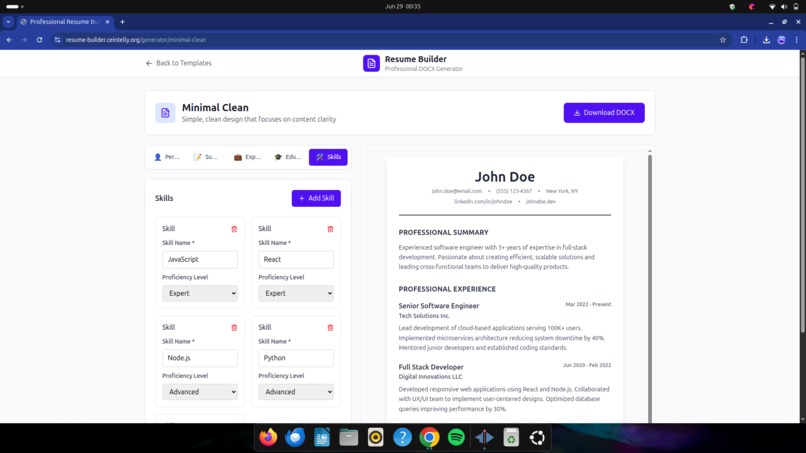Remove the Node.js skill with trash icon
The height and width of the screenshot is (453, 806).
(x=234, y=328)
